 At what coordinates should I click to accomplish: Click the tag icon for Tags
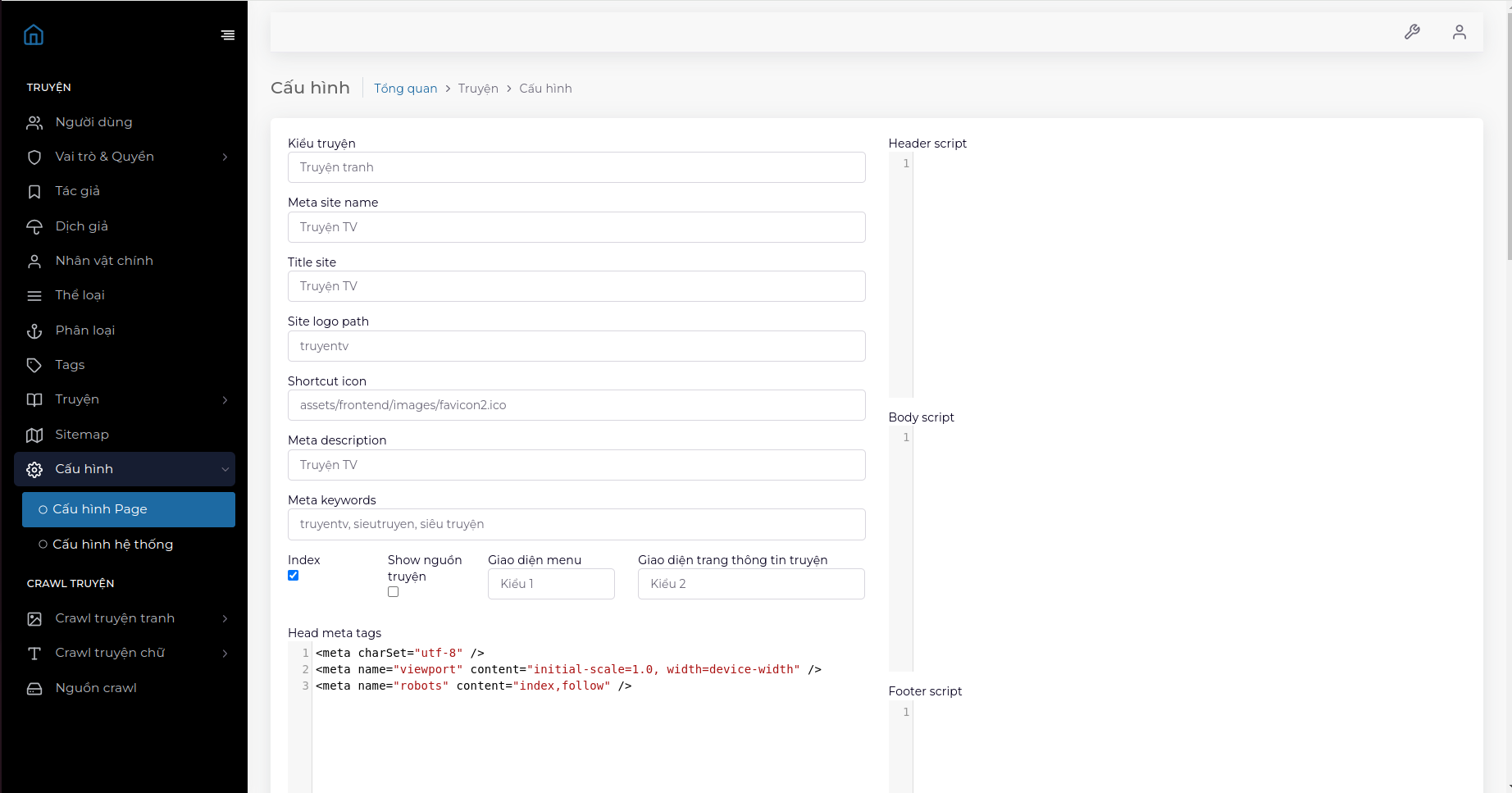click(x=34, y=366)
